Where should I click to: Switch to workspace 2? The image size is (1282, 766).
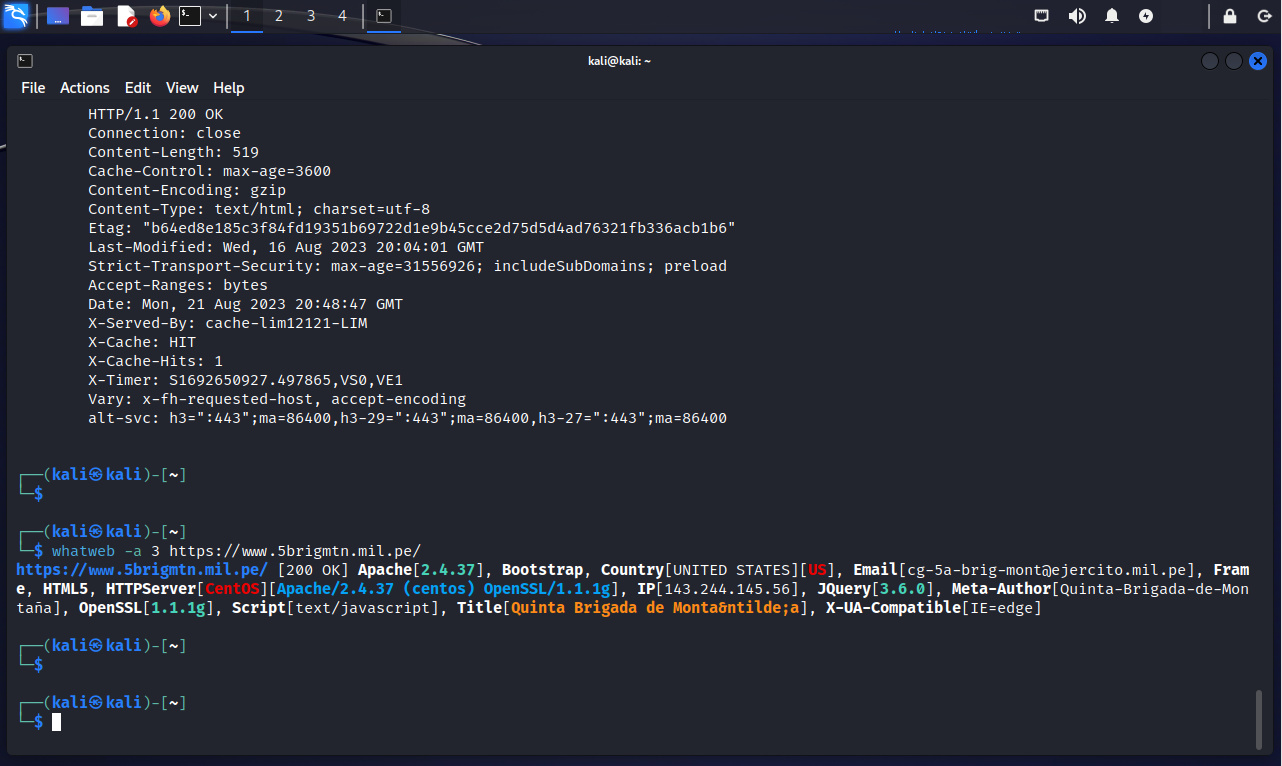(x=279, y=16)
